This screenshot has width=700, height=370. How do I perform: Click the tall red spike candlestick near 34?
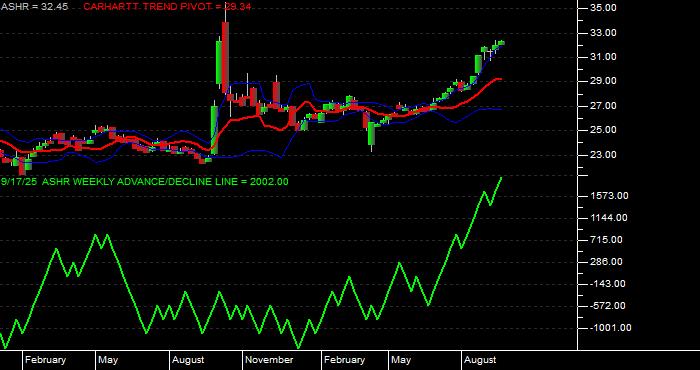pyautogui.click(x=225, y=57)
